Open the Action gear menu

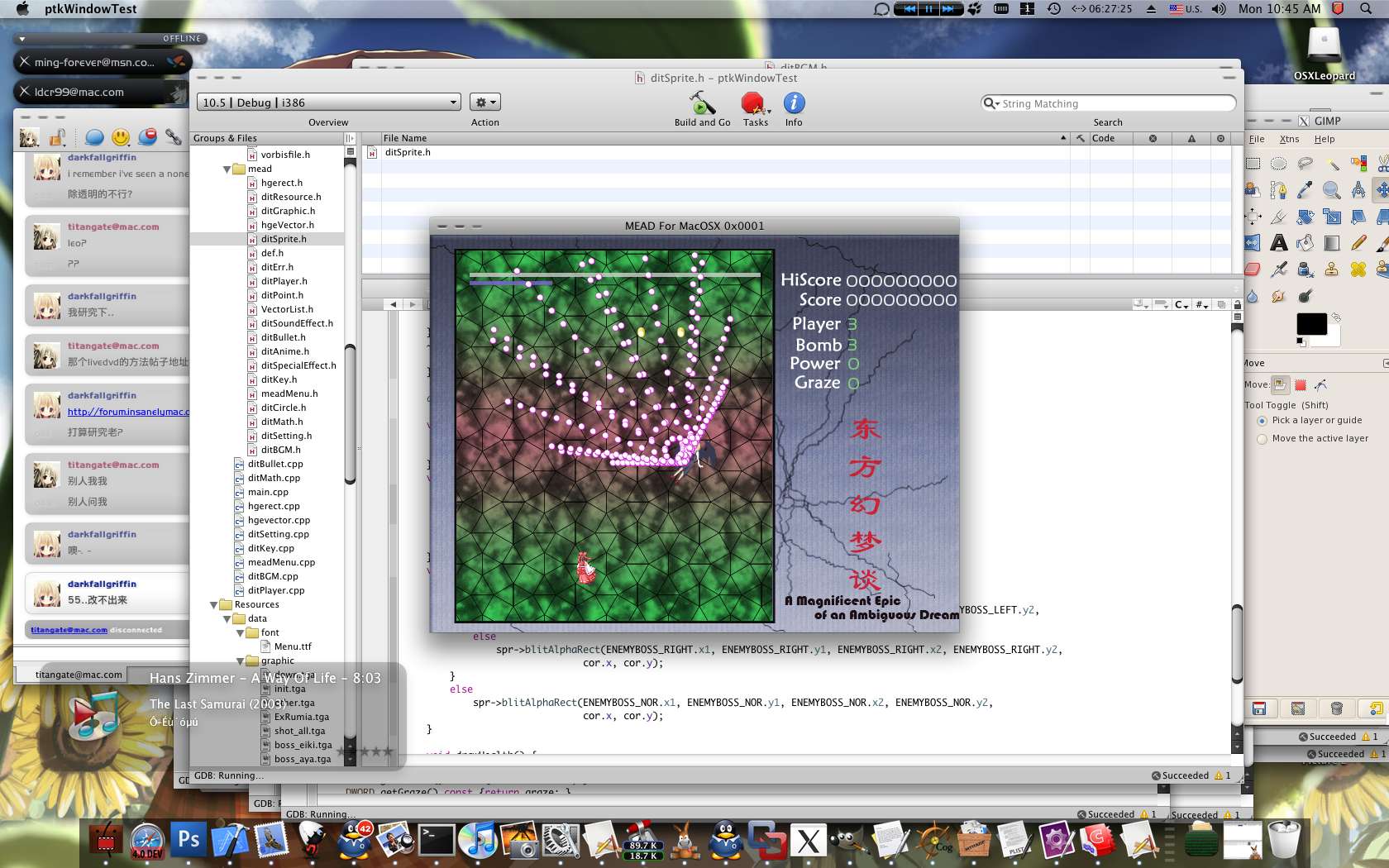485,103
